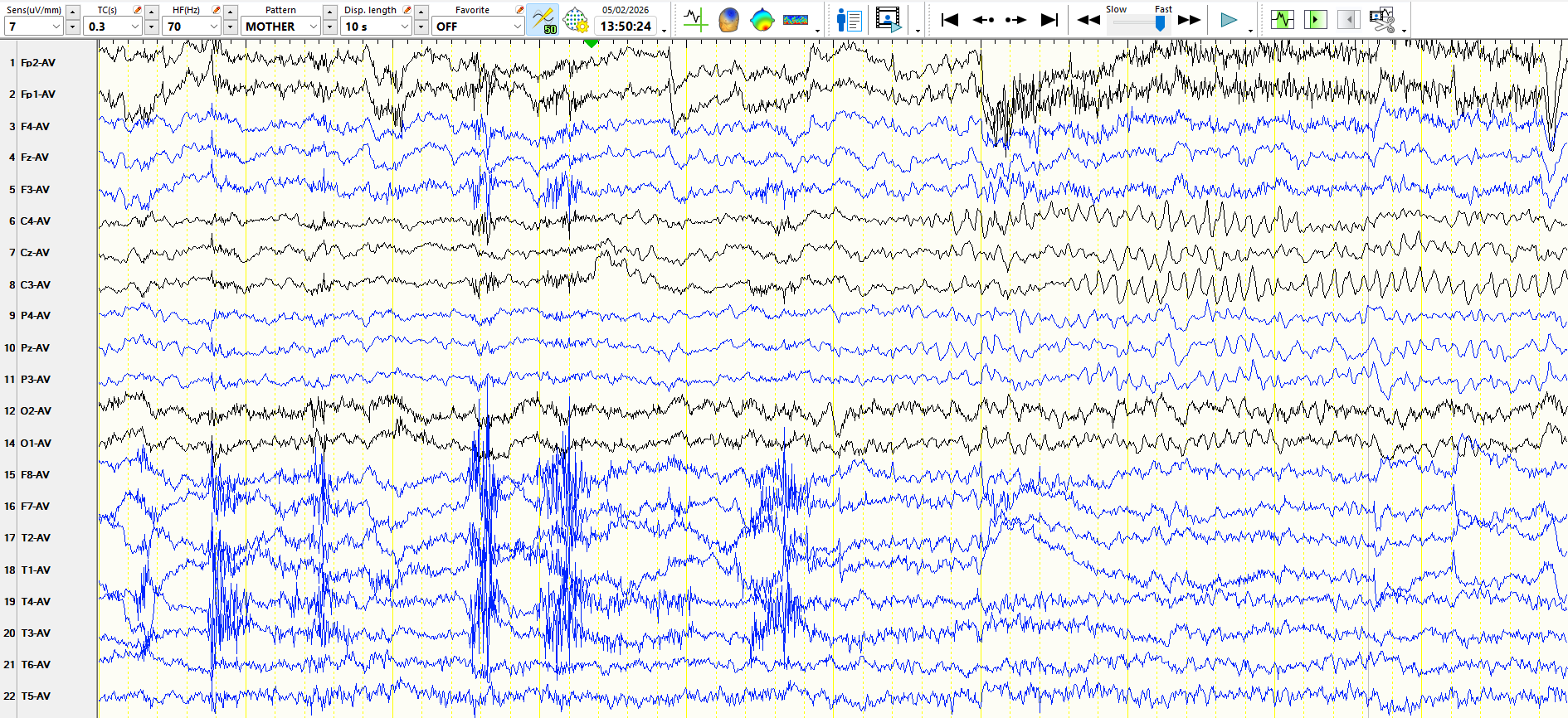The image size is (1568, 718).
Task: Click the 13:50:24 recording time field
Action: pyautogui.click(x=626, y=27)
